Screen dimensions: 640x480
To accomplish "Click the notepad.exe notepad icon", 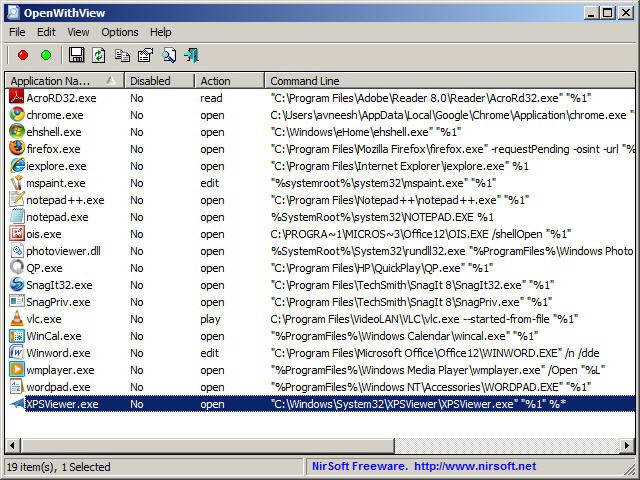I will [16, 216].
